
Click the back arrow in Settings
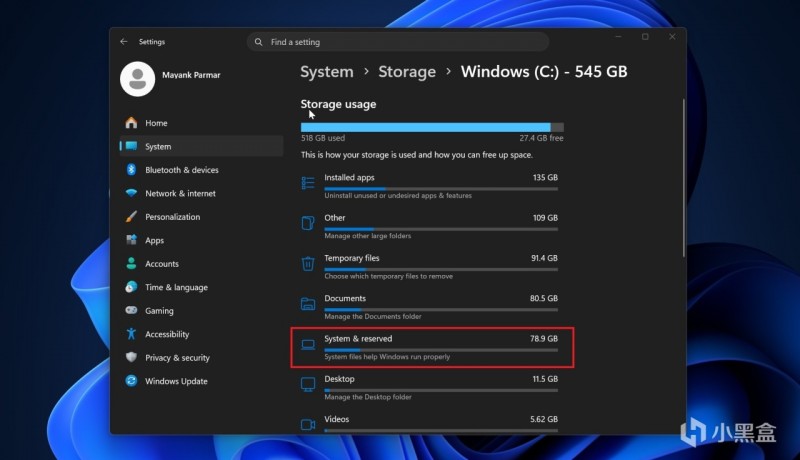tap(123, 41)
